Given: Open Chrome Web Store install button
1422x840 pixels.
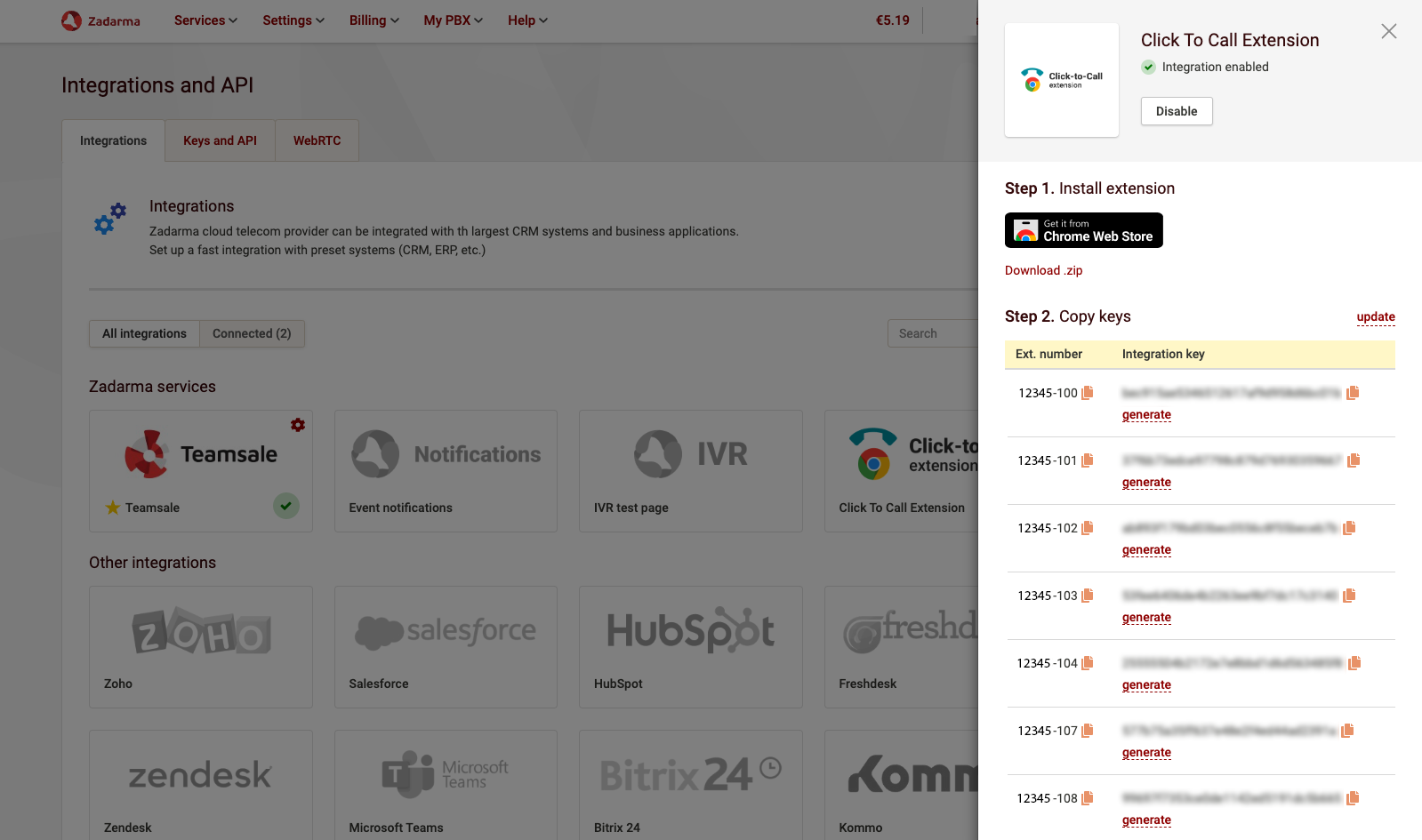Looking at the screenshot, I should [1083, 230].
